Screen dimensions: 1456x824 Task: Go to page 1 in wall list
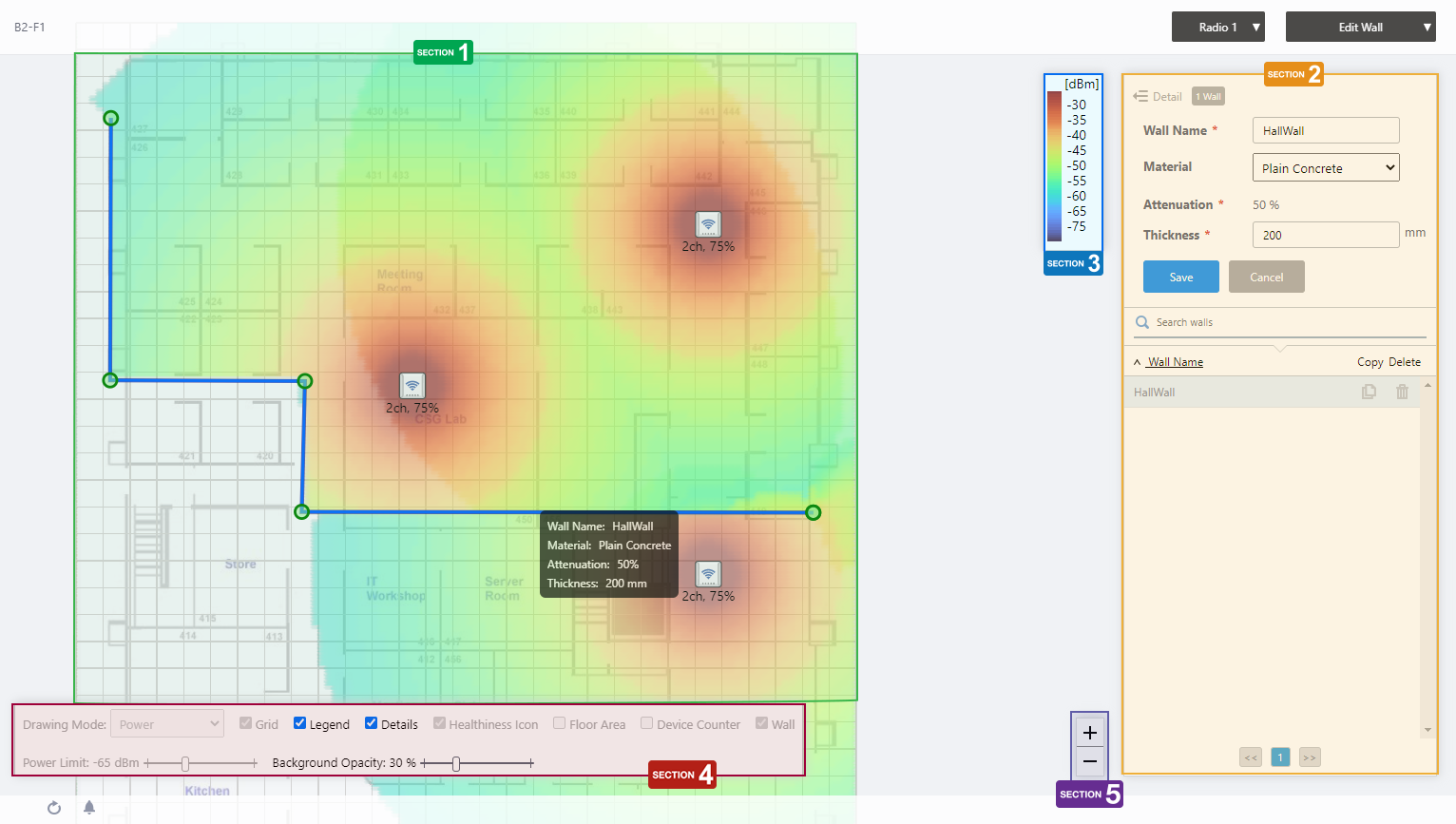click(x=1280, y=757)
